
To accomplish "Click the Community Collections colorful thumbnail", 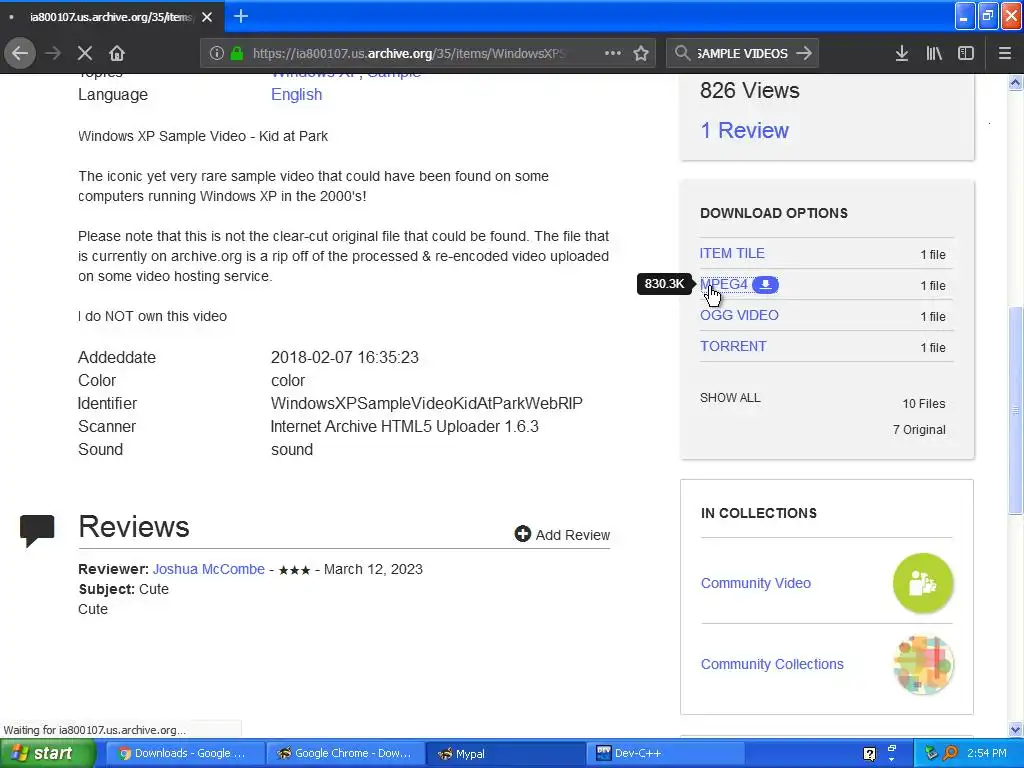I will tap(923, 665).
